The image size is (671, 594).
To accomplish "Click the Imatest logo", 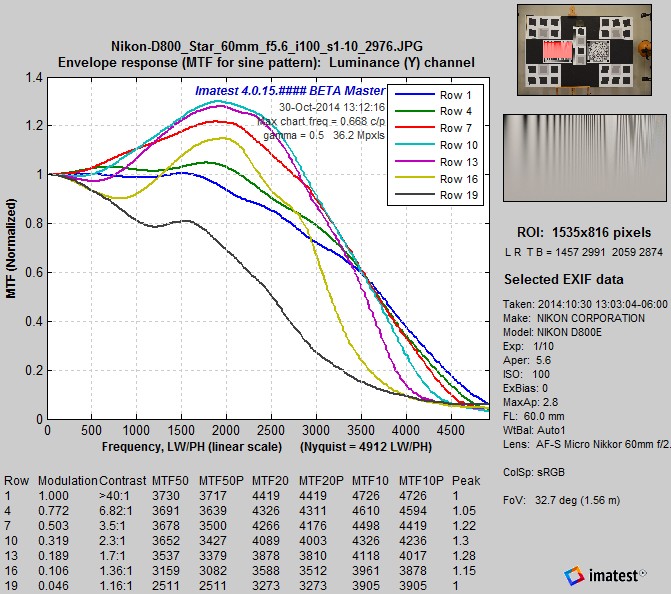I will tap(605, 575).
